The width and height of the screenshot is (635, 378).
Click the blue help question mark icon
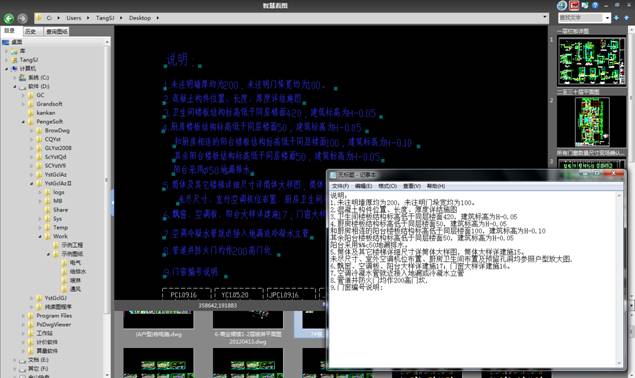tap(595, 5)
